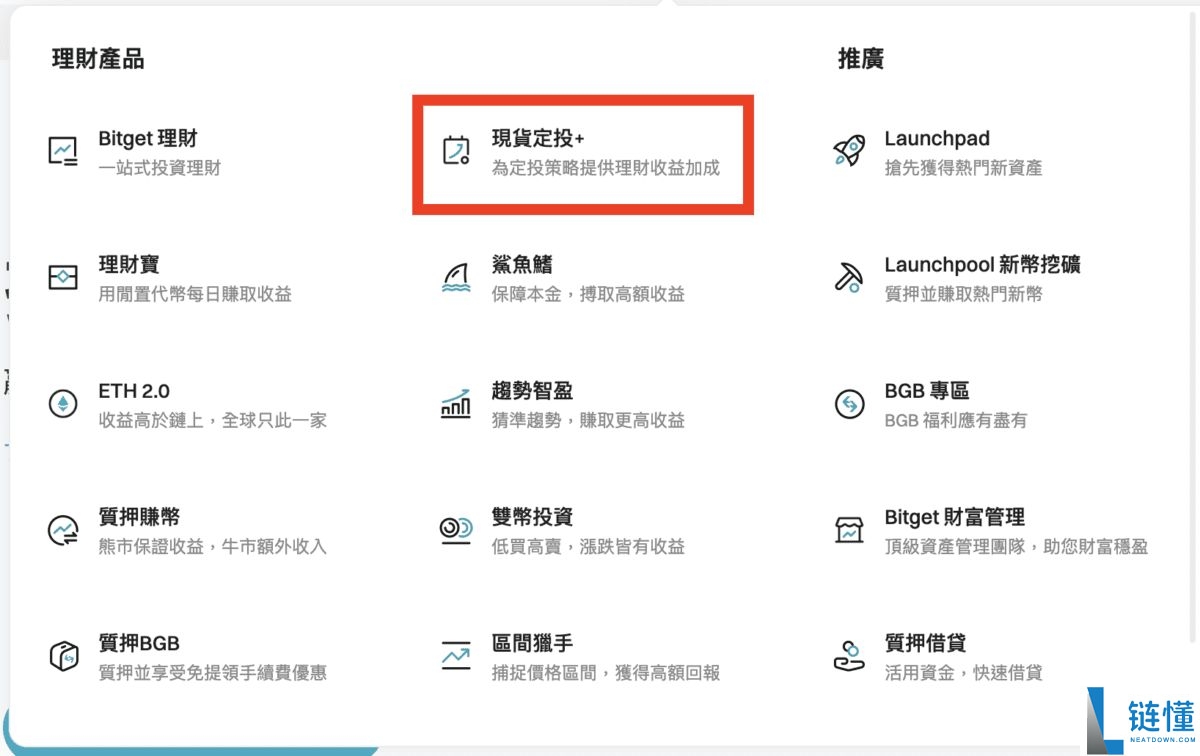Viewport: 1200px width, 756px height.
Task: Select the 區間獵手 range icon
Action: [457, 657]
